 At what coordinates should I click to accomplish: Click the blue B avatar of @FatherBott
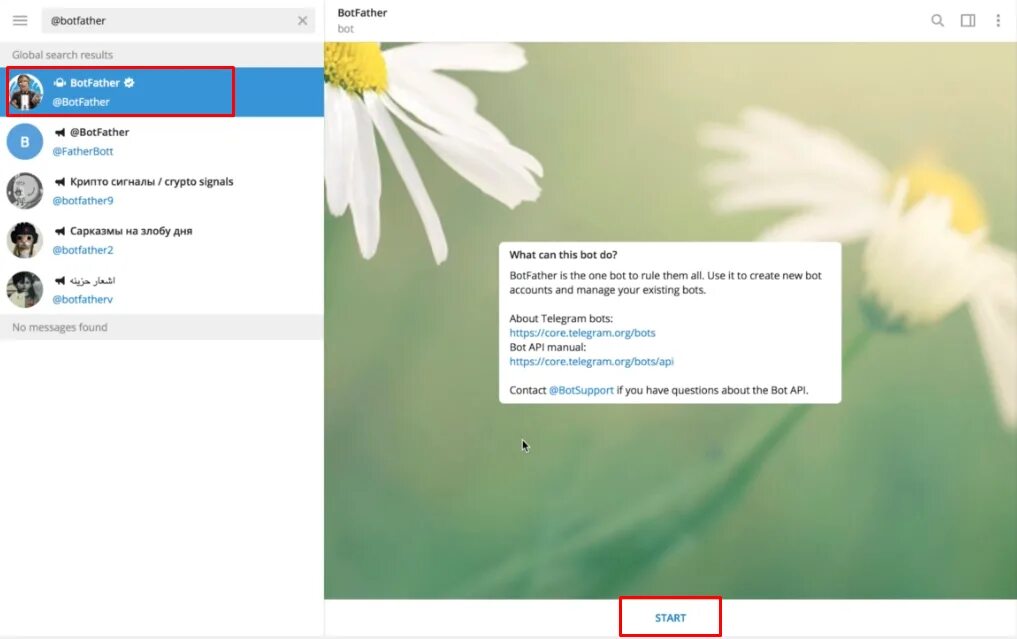click(x=25, y=141)
